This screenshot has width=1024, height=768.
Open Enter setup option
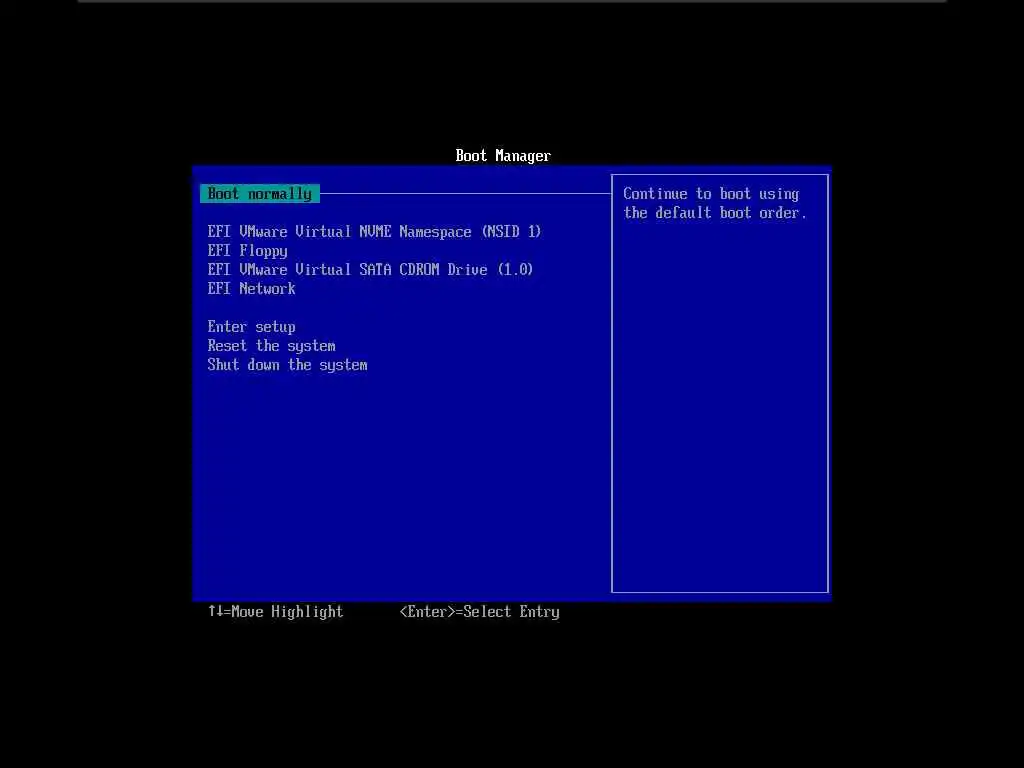(x=251, y=327)
